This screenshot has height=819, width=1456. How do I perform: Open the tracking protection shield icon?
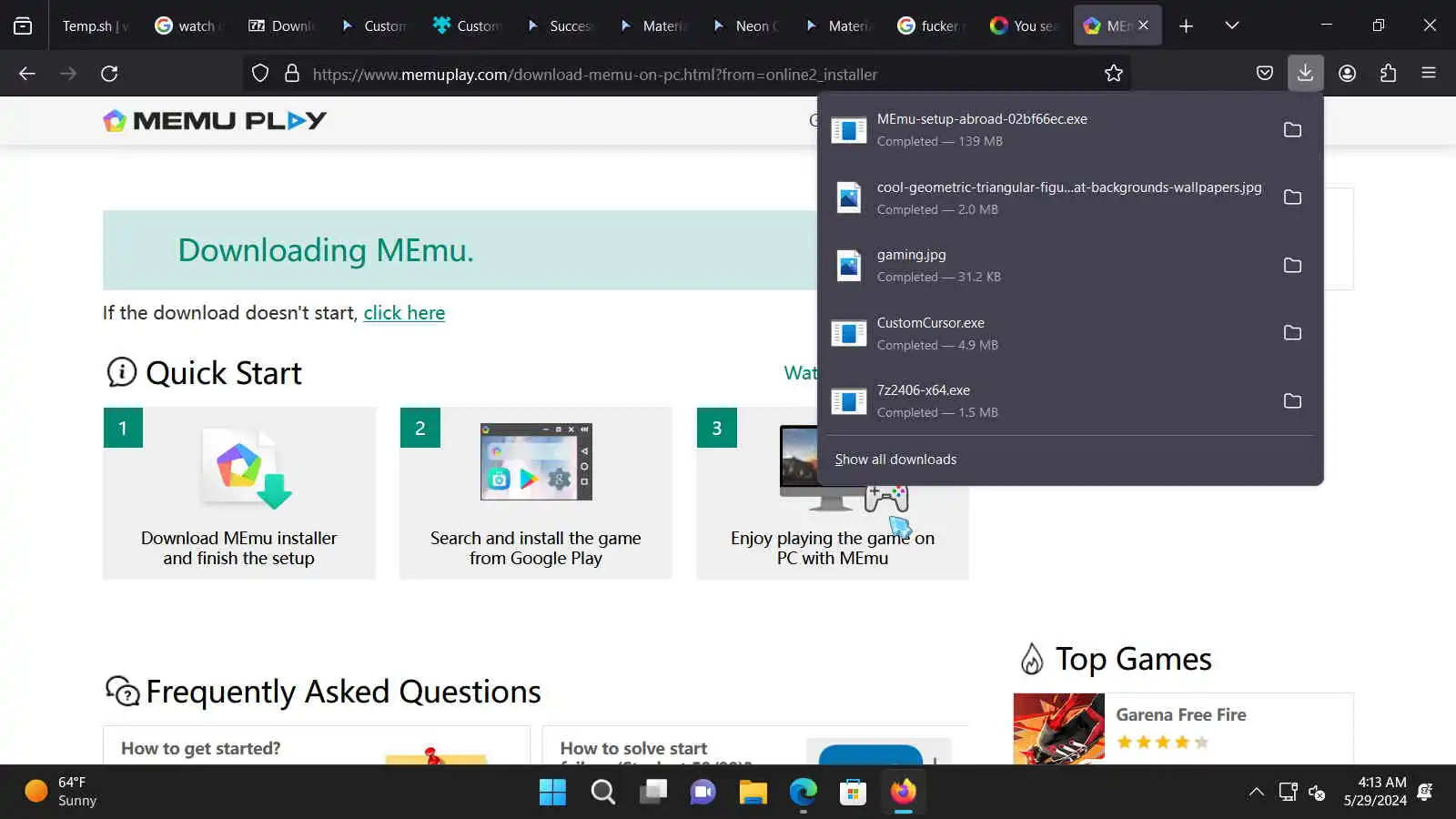pyautogui.click(x=260, y=74)
